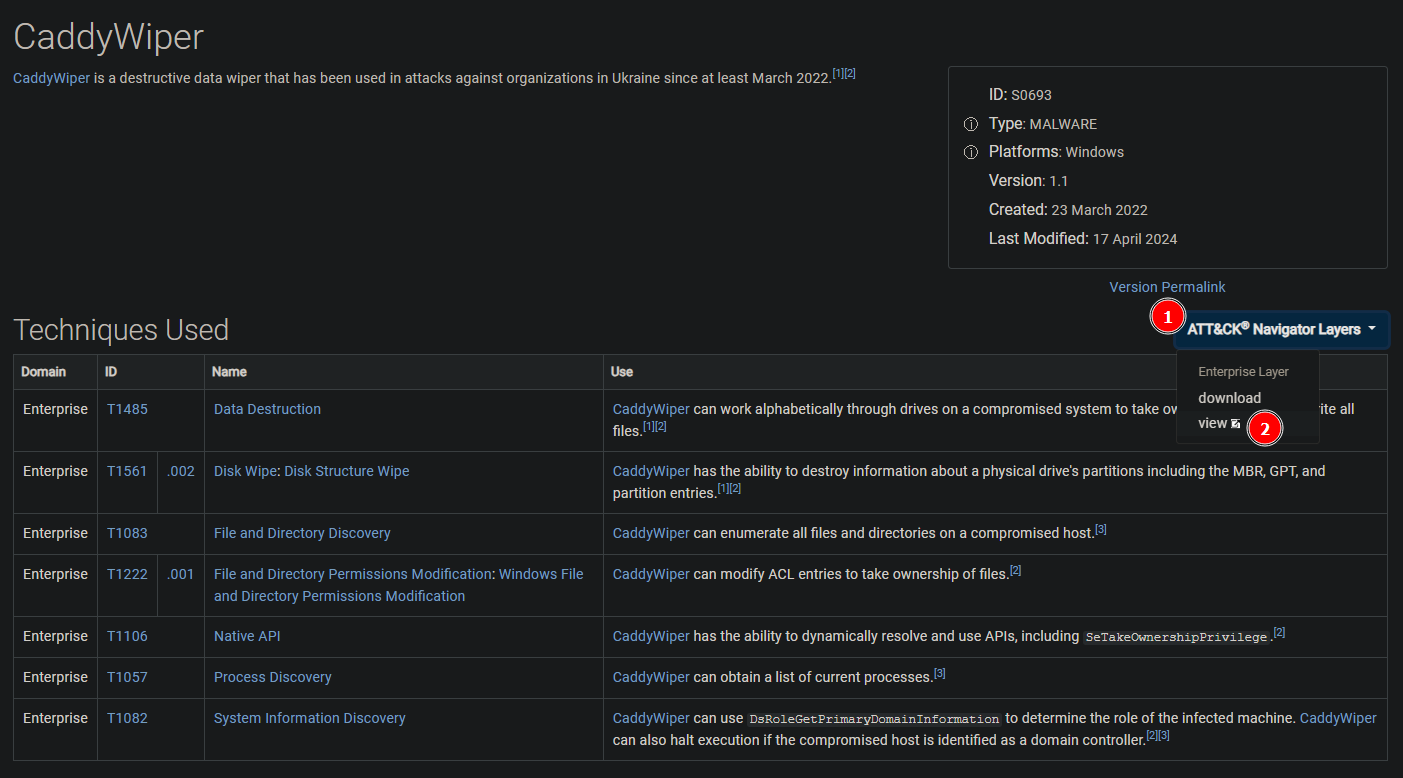Screen dimensions: 1403x778
Task: Open reference [3] in File and Directory Discovery row
Action: [x=1101, y=529]
